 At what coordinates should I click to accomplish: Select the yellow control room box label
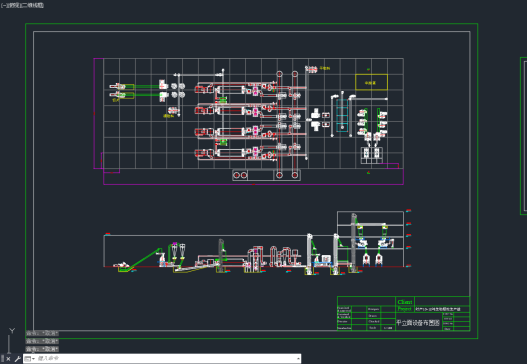pos(370,83)
